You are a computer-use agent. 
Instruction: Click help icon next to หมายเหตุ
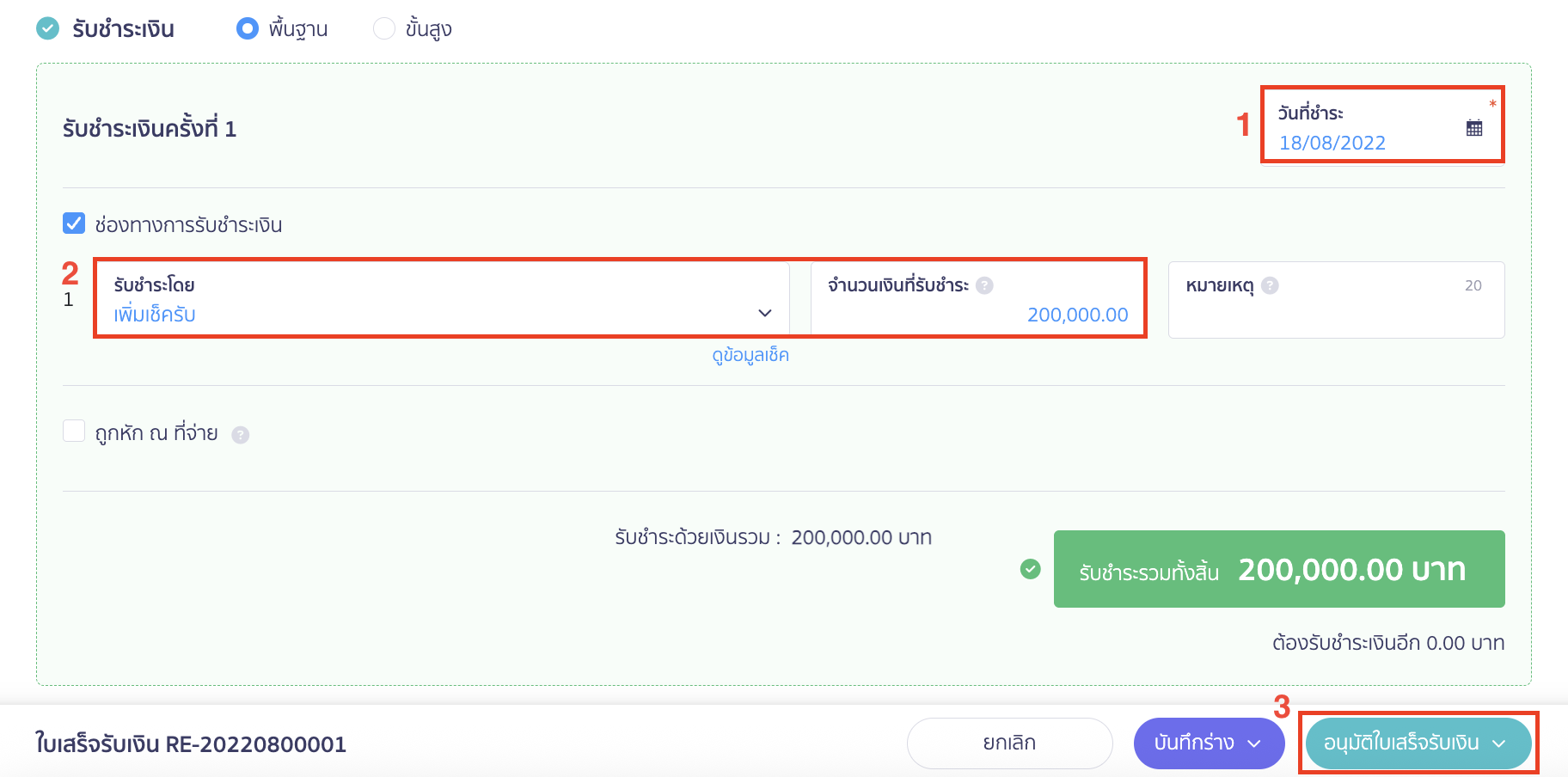[1270, 285]
